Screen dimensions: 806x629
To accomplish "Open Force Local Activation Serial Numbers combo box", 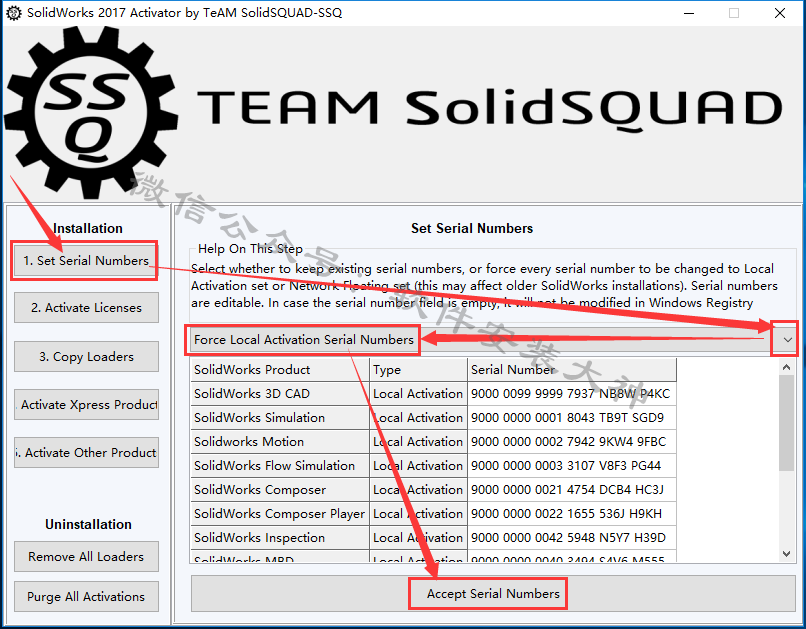I will (x=492, y=340).
